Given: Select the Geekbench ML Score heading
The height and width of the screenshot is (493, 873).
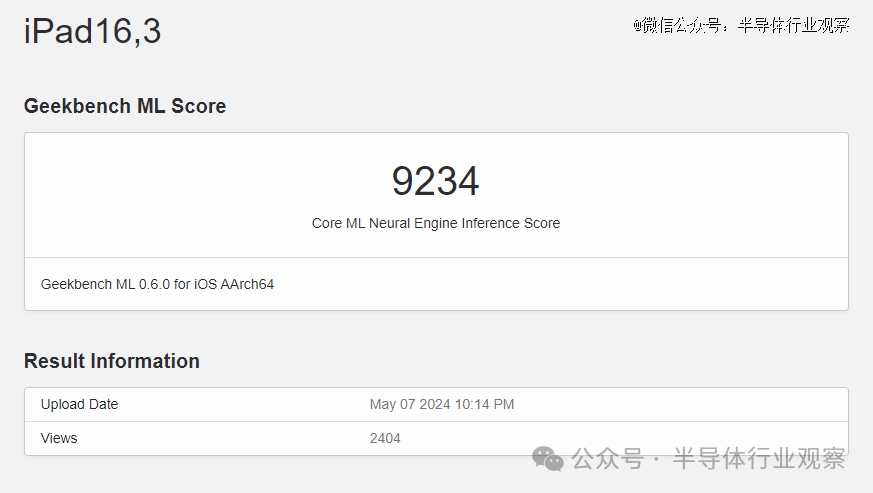Looking at the screenshot, I should click(125, 106).
